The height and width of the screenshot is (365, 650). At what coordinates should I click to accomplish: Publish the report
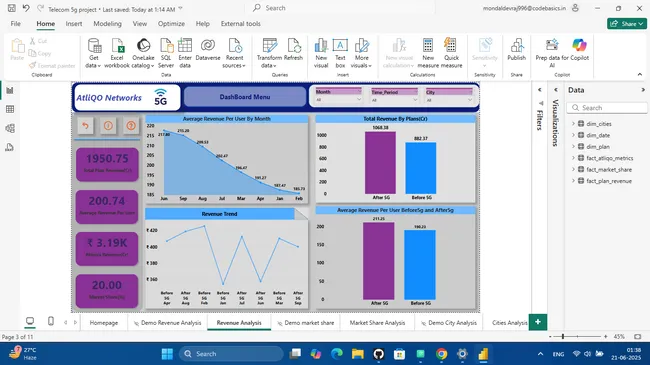[517, 46]
